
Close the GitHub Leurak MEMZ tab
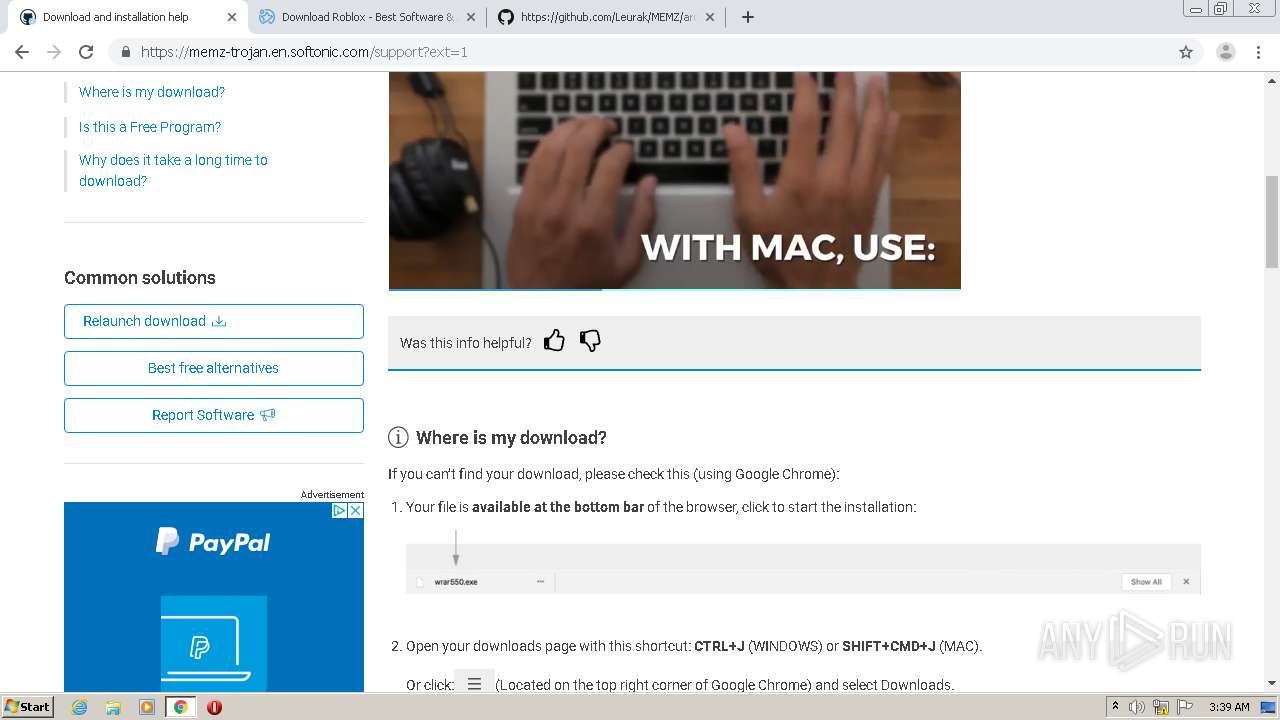click(x=710, y=17)
